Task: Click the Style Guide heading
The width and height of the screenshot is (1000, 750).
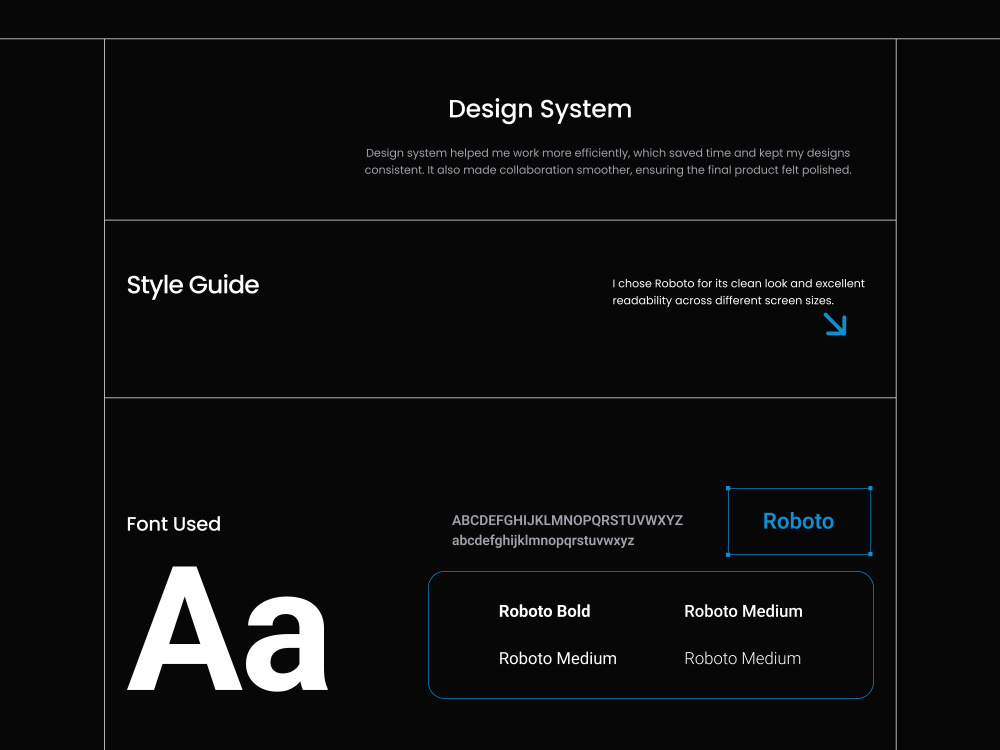Action: 193,285
